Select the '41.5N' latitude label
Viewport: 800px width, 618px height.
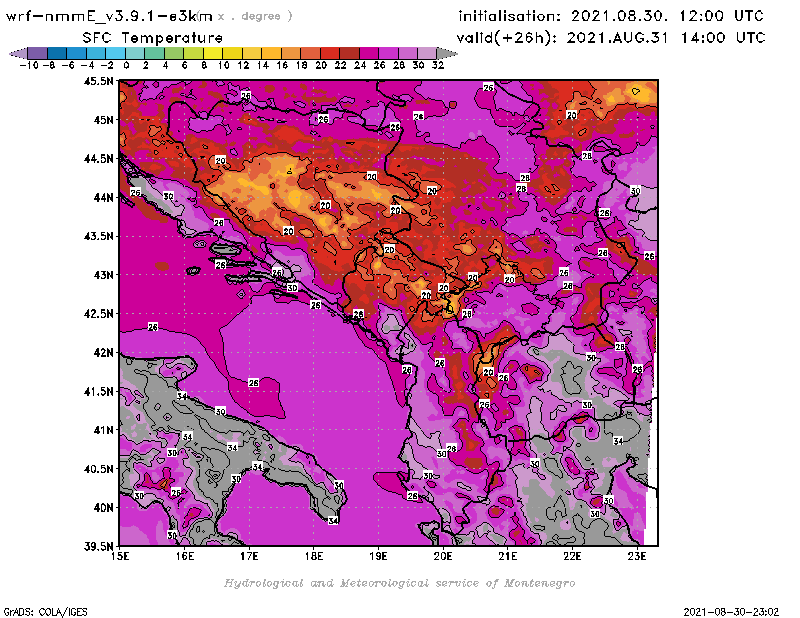(98, 391)
